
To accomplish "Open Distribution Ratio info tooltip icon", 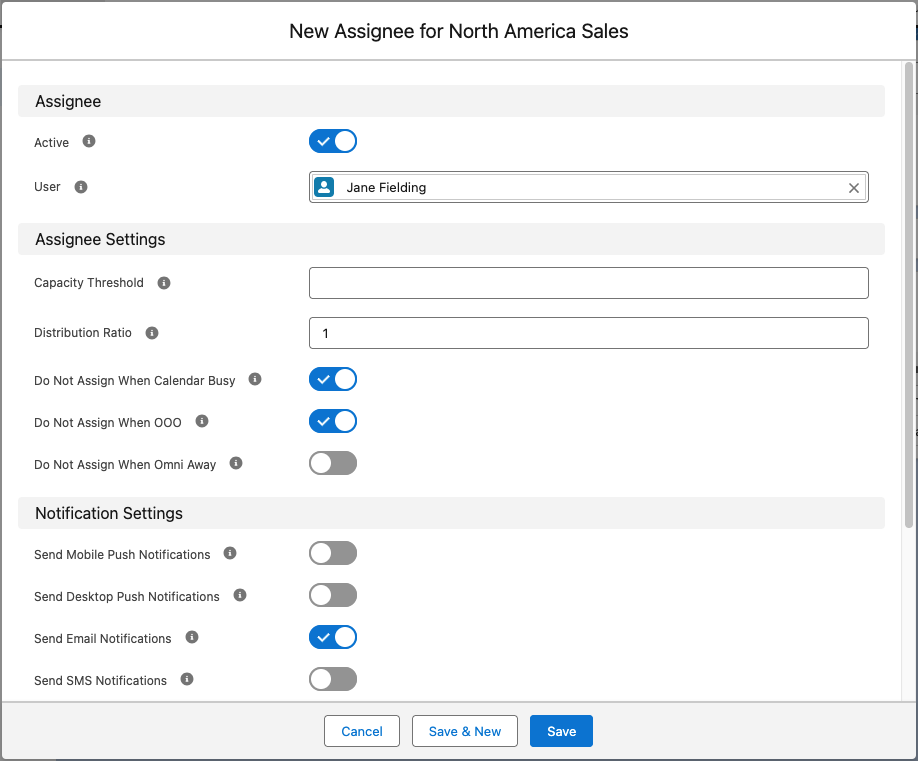I will 152,333.
